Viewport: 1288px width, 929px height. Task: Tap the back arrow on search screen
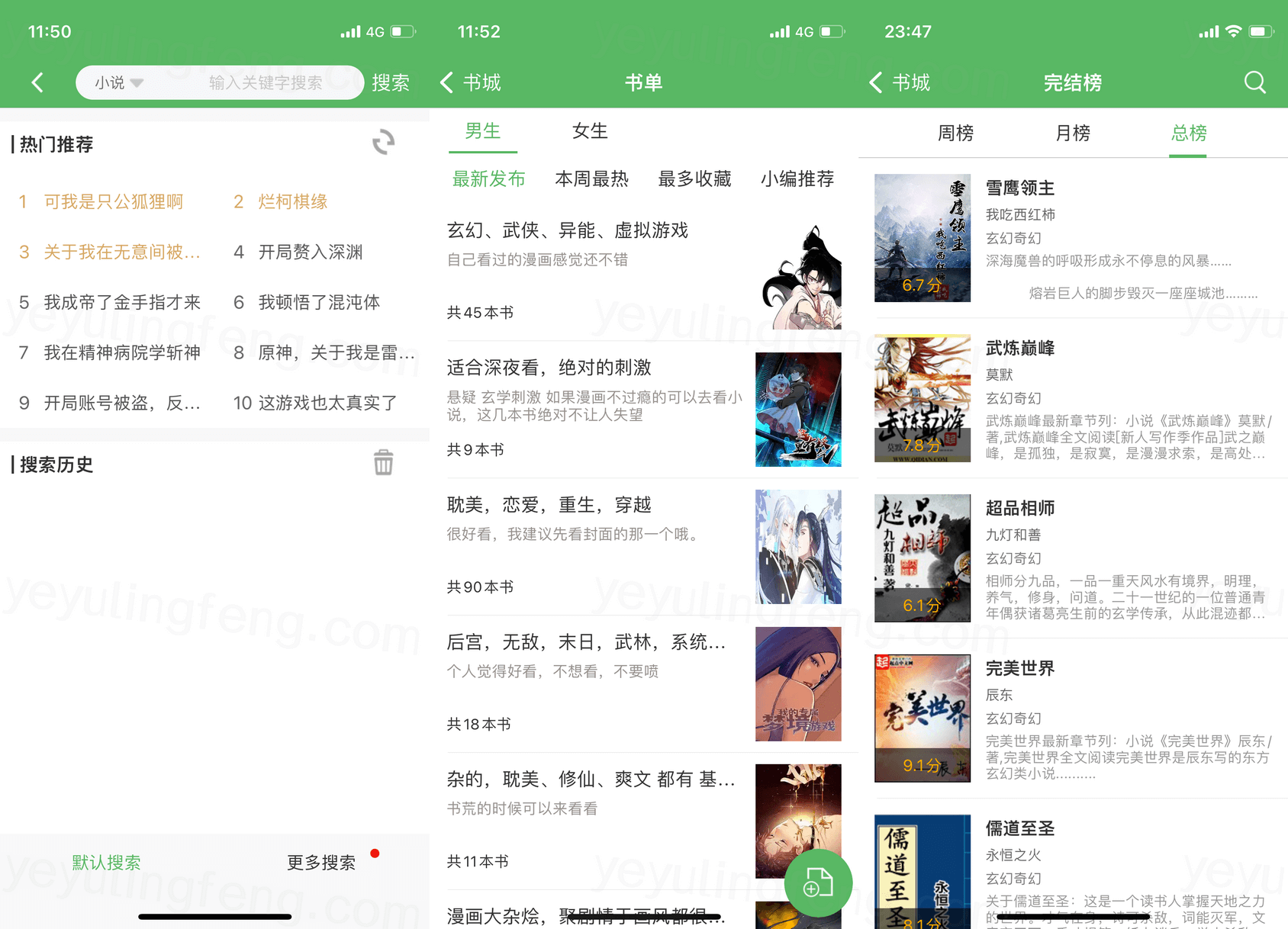click(x=37, y=82)
